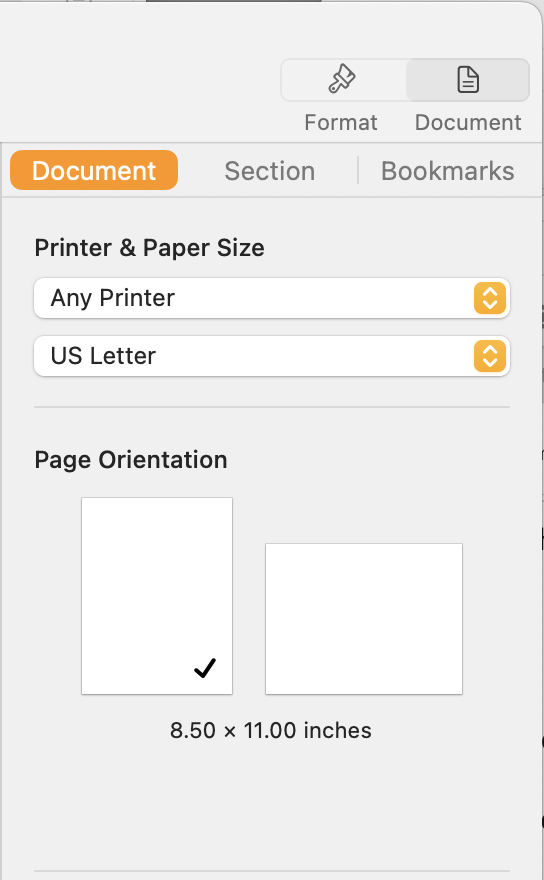
Task: Click the Page Orientation heading
Action: pyautogui.click(x=131, y=460)
